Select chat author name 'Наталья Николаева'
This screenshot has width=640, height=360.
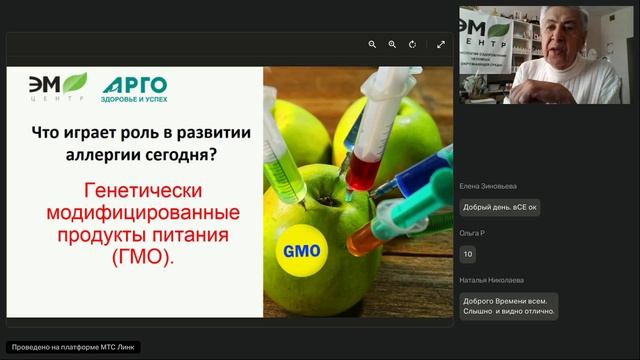click(491, 280)
